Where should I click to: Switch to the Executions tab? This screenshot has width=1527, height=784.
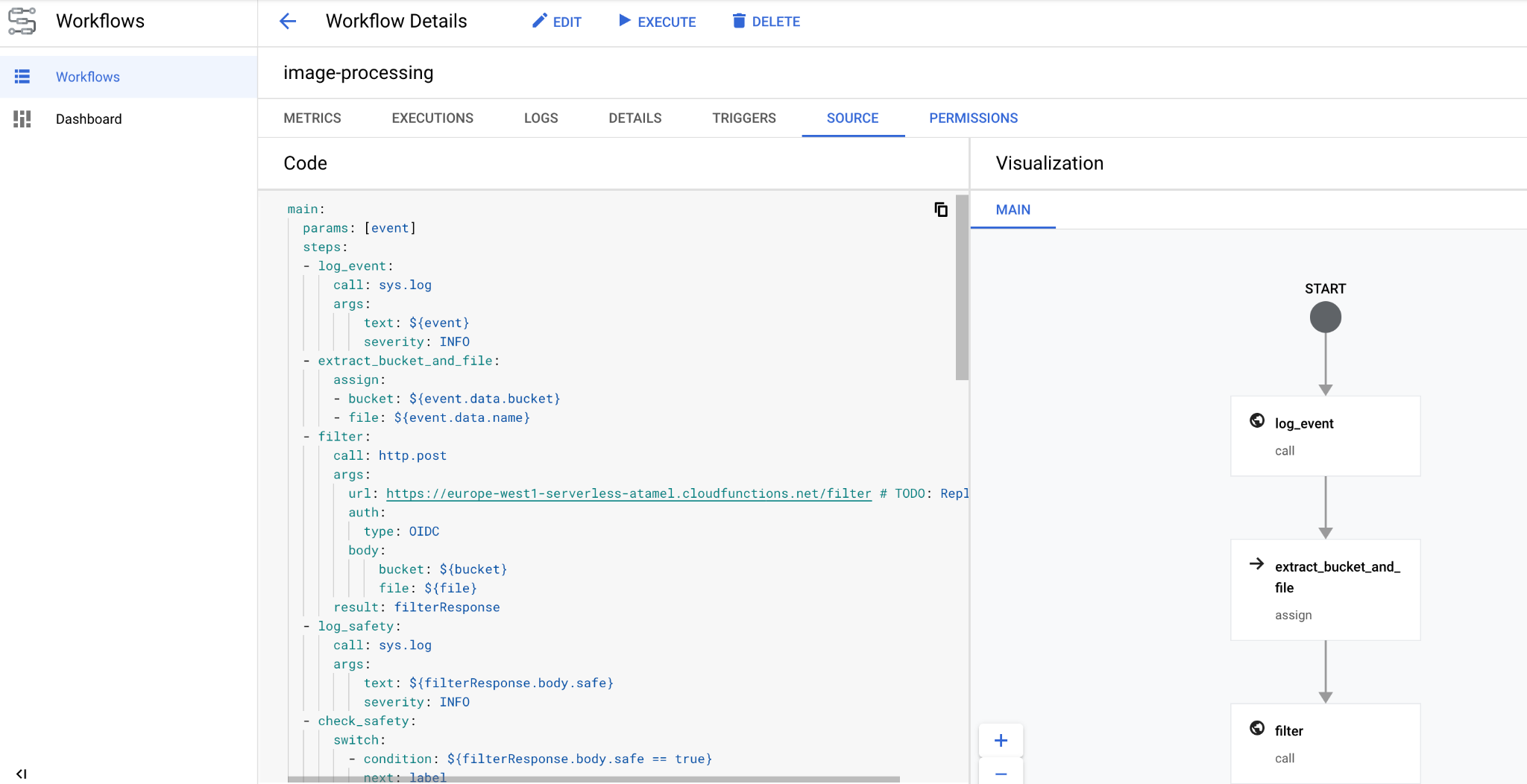tap(432, 118)
